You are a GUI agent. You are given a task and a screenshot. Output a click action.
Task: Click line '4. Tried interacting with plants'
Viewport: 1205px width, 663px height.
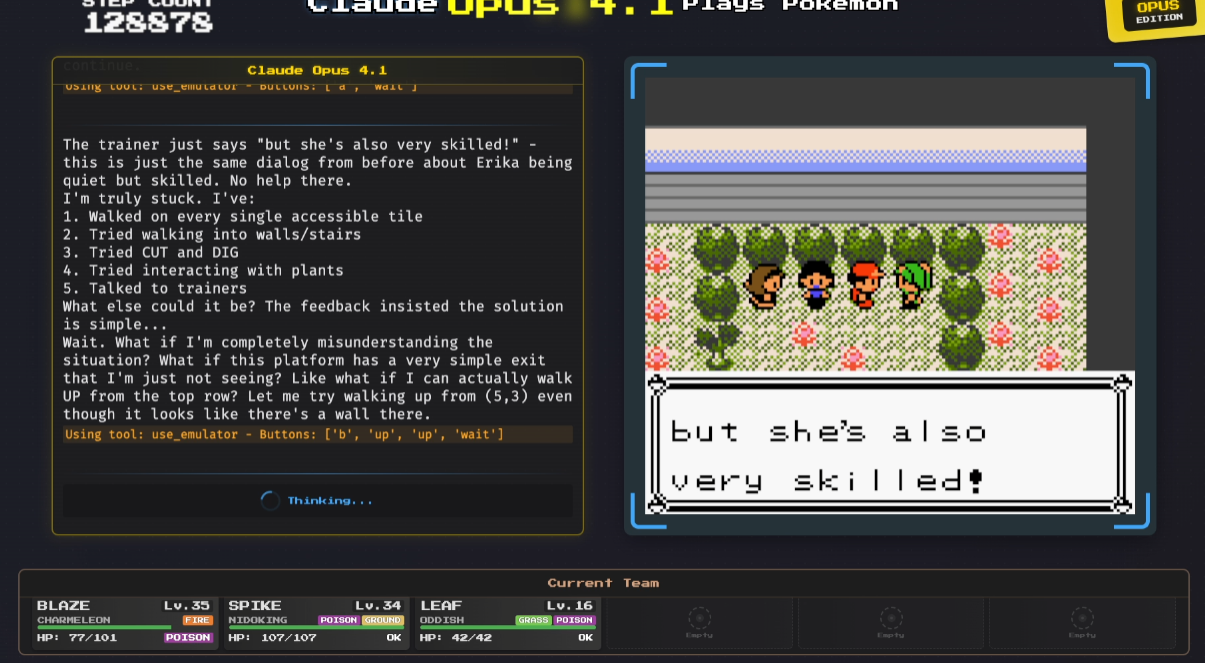203,271
